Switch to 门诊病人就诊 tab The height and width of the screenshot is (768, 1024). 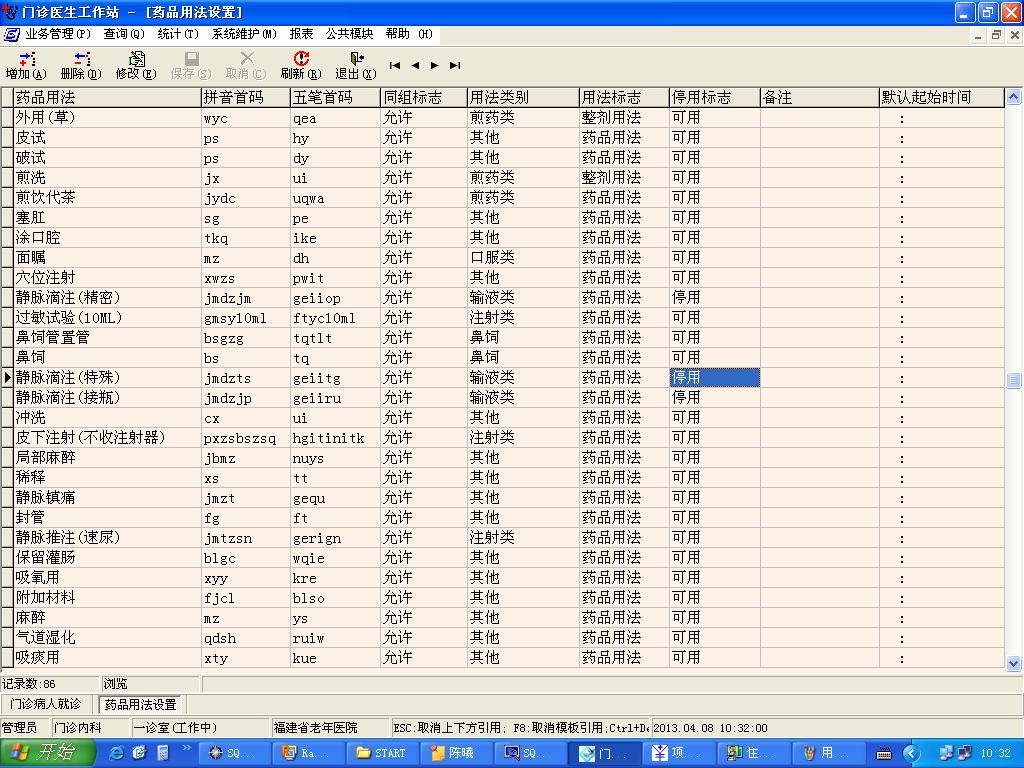tap(46, 704)
